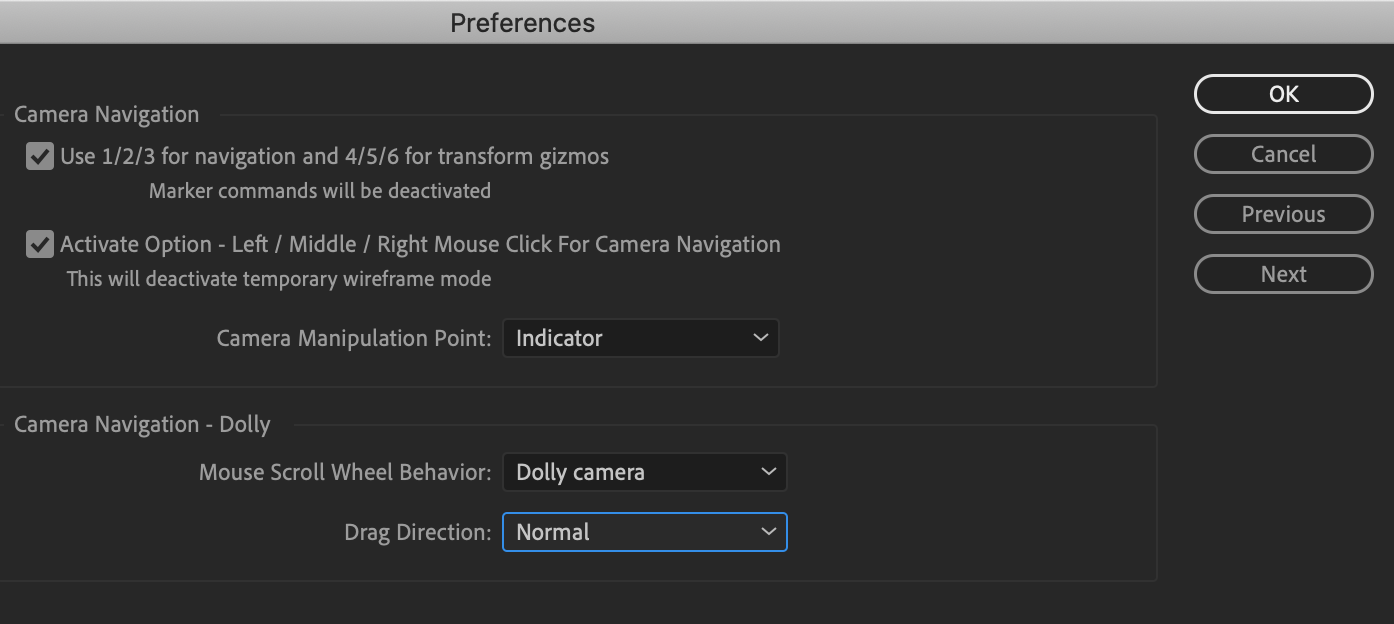Disable Option mouse click camera navigation checkbox
The height and width of the screenshot is (624, 1394).
pyautogui.click(x=40, y=244)
